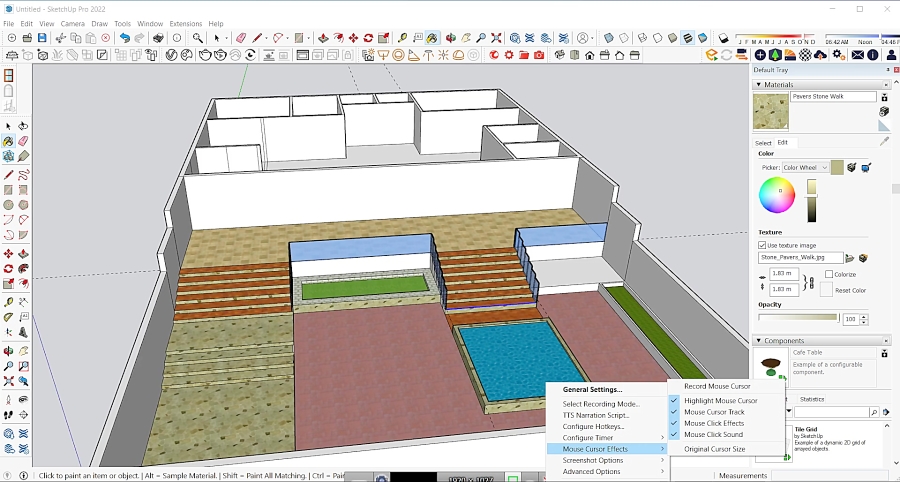Viewport: 900px width, 482px height.
Task: Collapse the Components panel
Action: click(x=759, y=341)
